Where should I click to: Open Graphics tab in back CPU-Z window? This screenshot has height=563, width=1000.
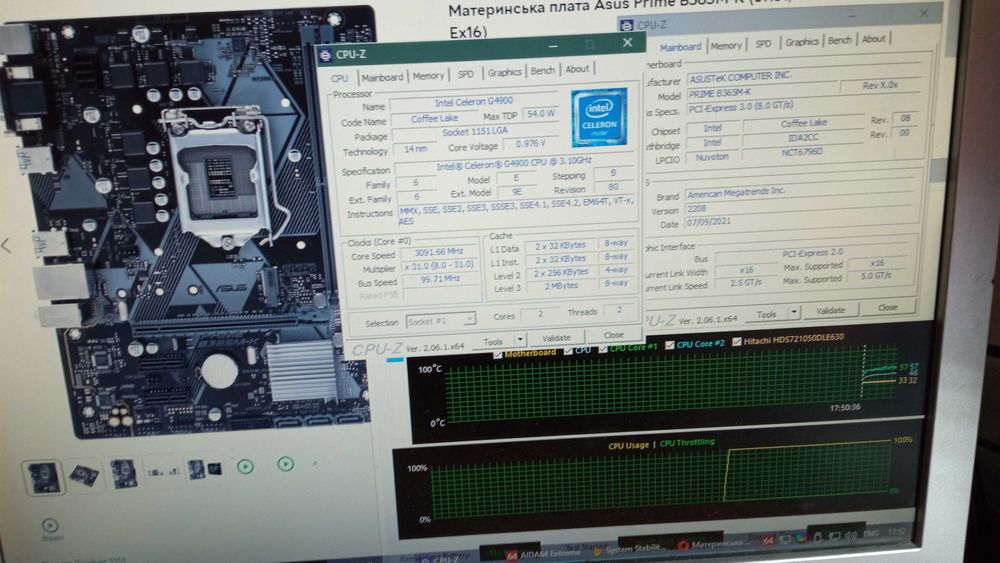(x=802, y=42)
